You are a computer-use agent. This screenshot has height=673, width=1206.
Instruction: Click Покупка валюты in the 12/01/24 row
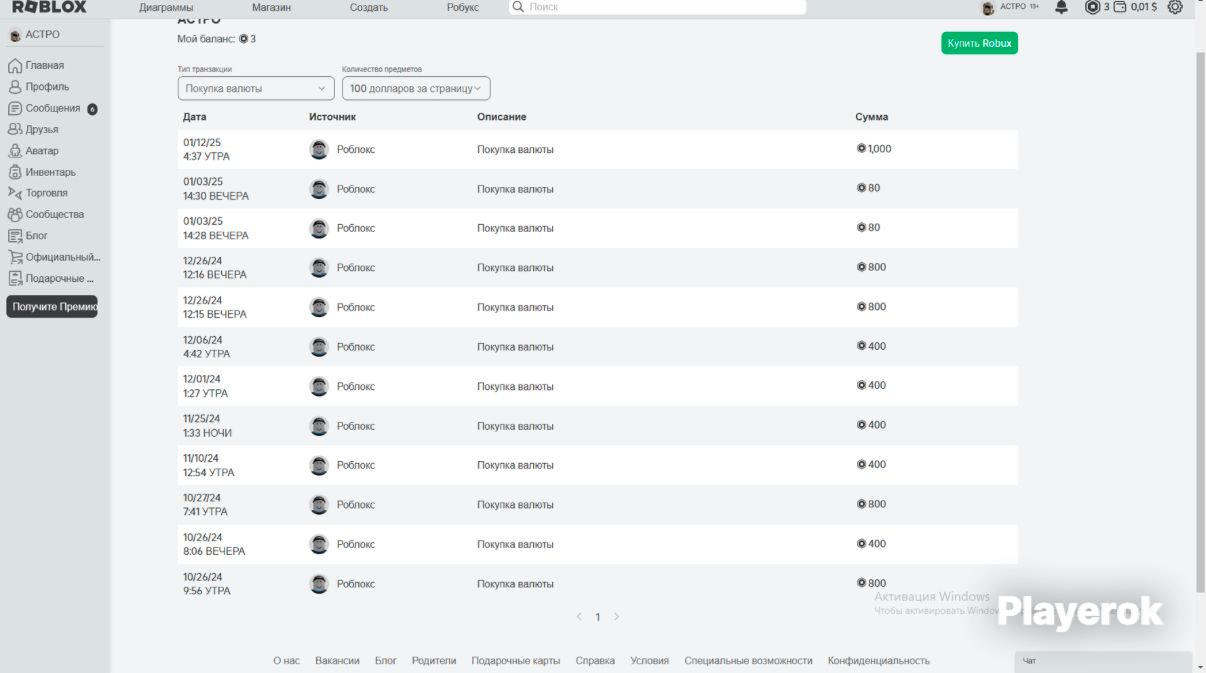(515, 386)
